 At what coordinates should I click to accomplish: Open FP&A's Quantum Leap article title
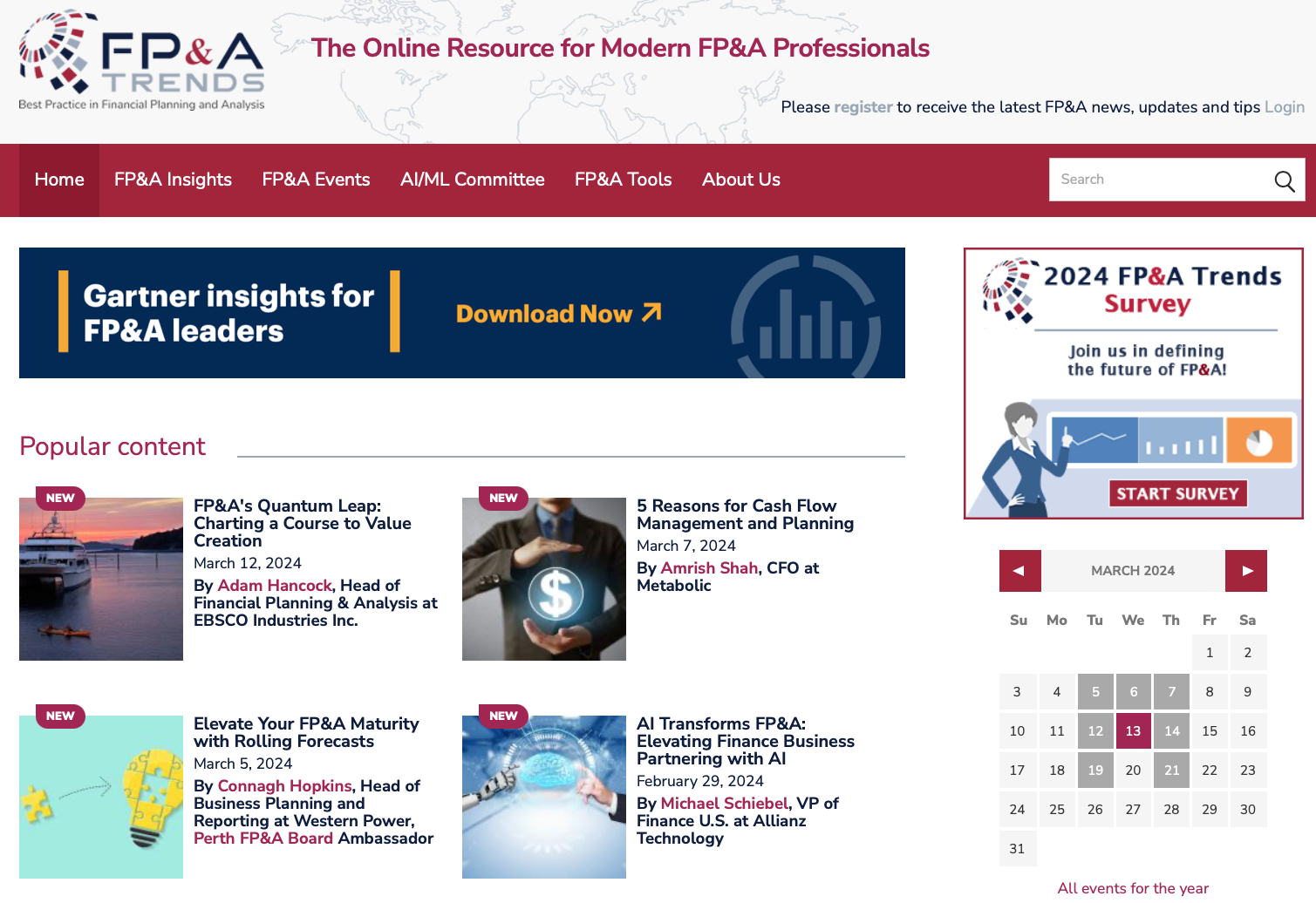303,523
